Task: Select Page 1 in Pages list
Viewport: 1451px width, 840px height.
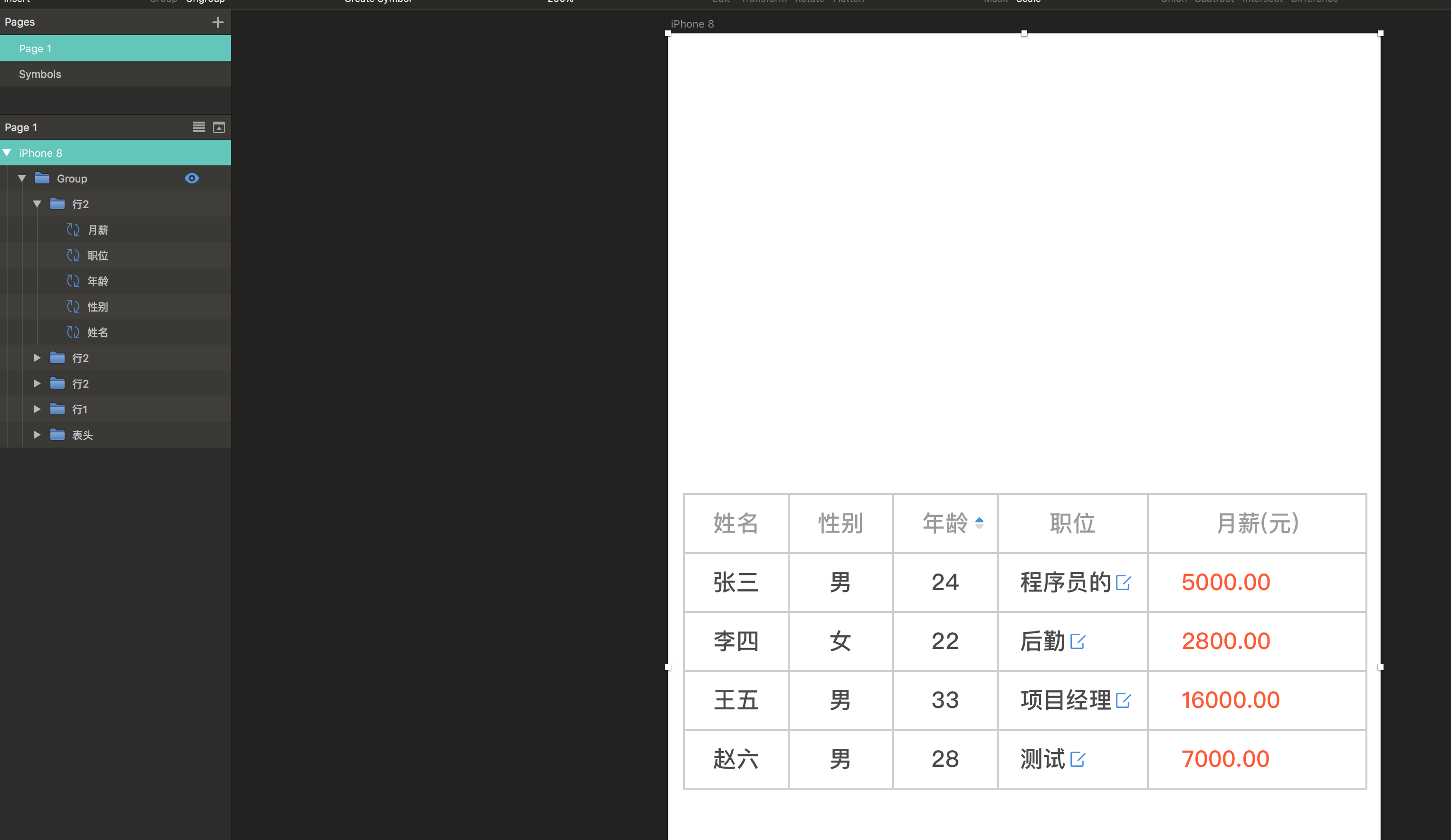Action: [35, 49]
